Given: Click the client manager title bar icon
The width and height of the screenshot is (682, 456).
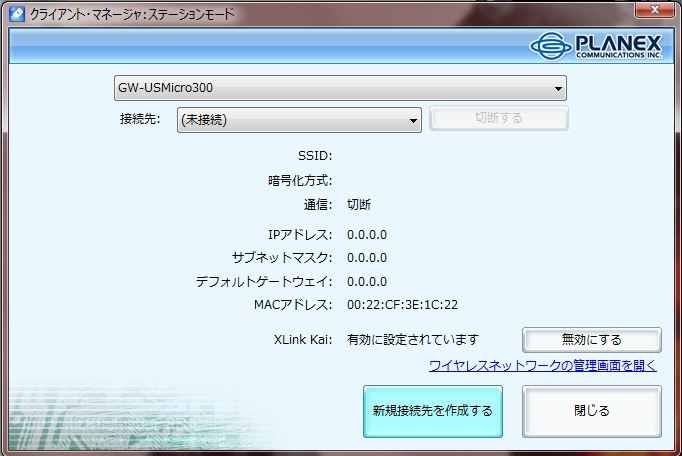Looking at the screenshot, I should [x=17, y=13].
